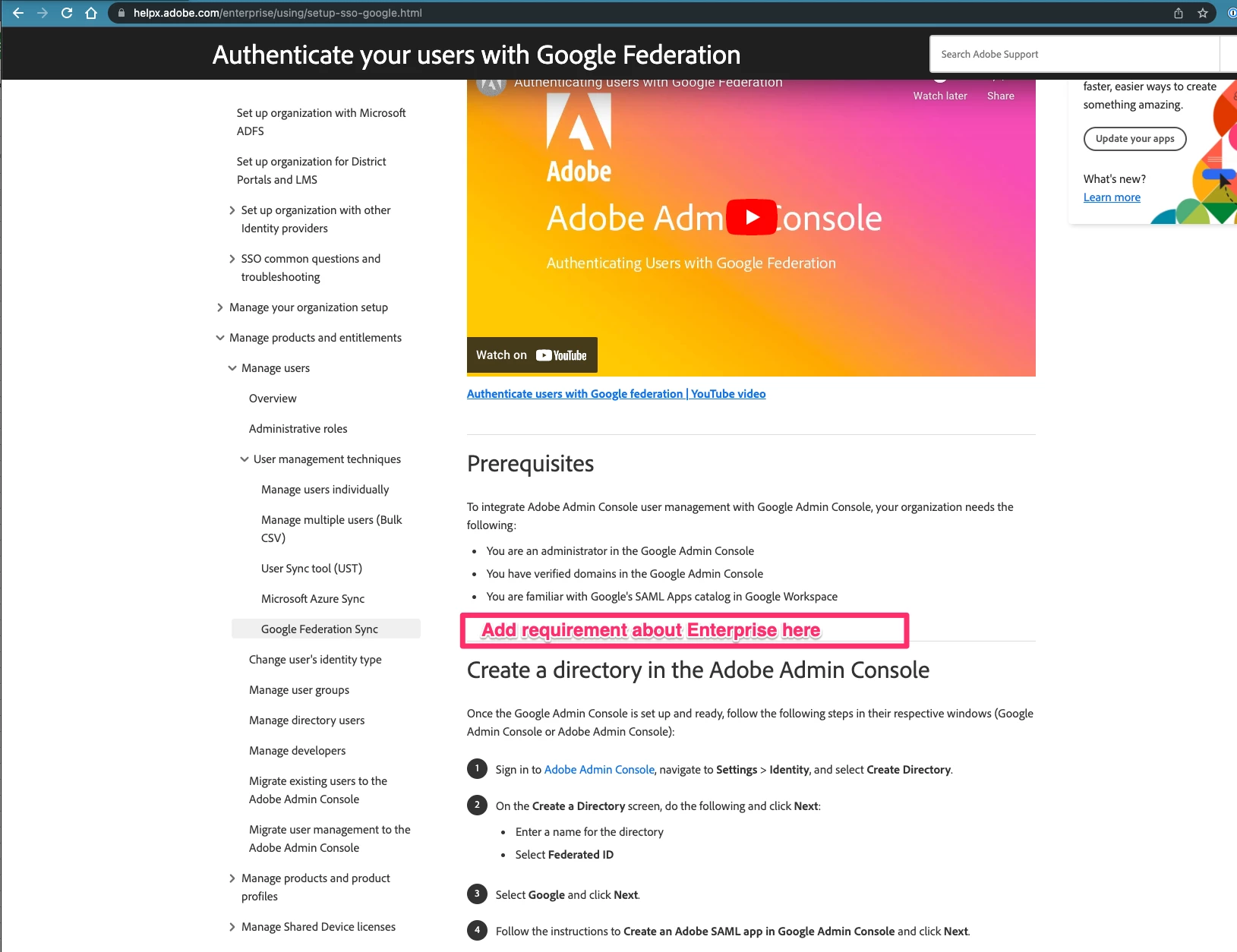Expand Manage Shared Device licenses
Viewport: 1237px width, 952px height.
(232, 927)
